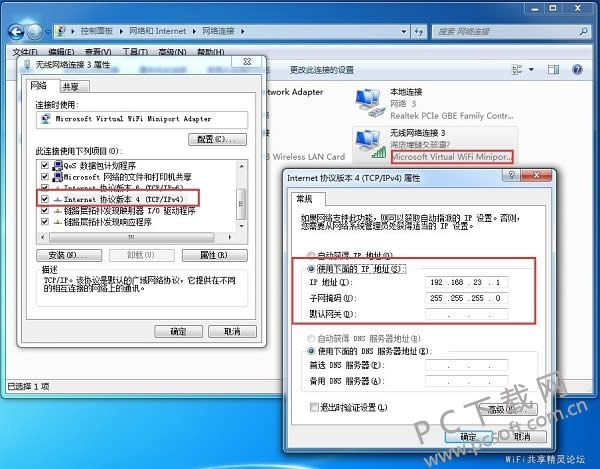Click the 备用 DNS 服务器 input field

[466, 381]
